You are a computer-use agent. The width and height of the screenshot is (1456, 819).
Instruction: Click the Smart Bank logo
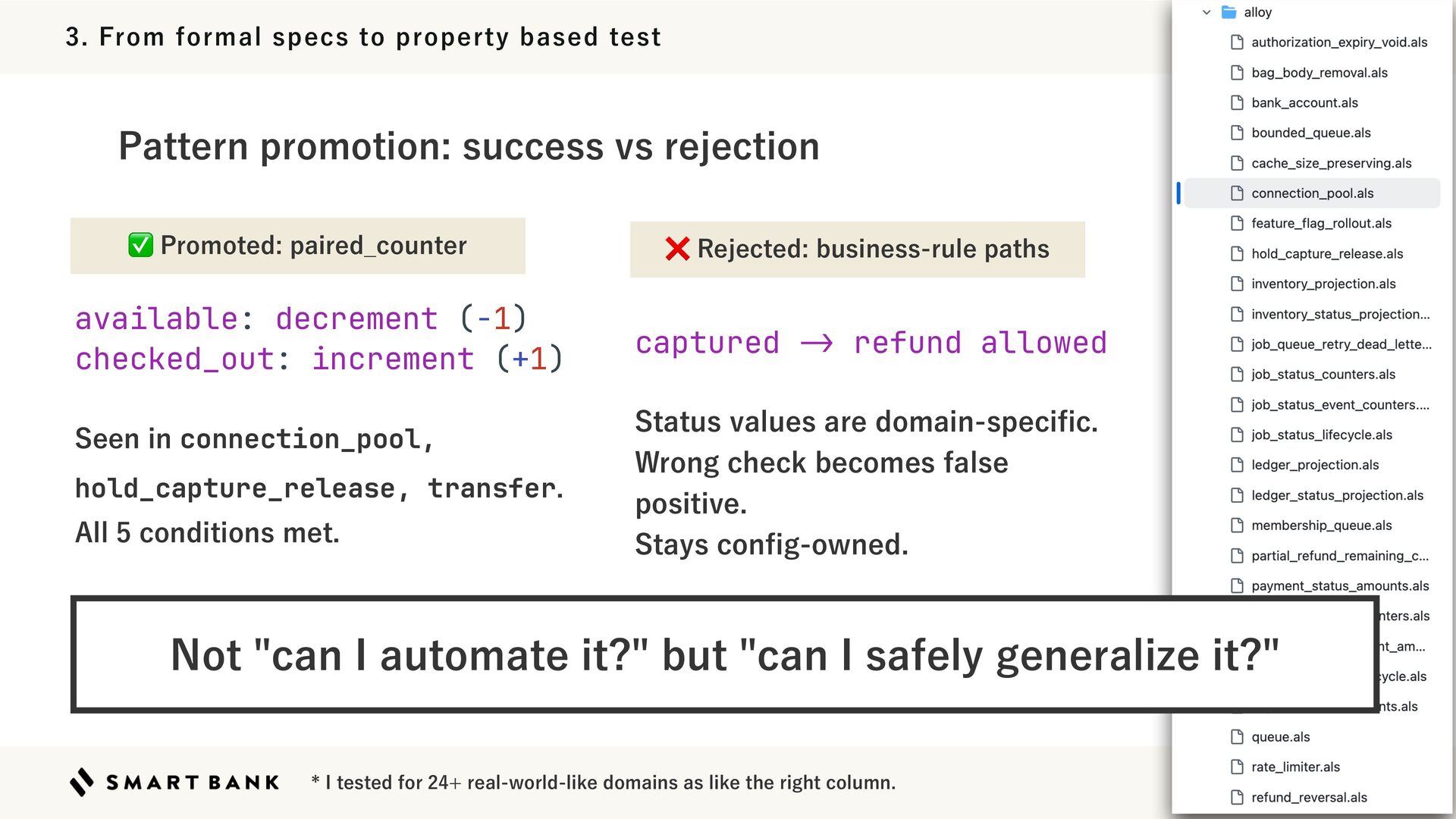point(174,782)
